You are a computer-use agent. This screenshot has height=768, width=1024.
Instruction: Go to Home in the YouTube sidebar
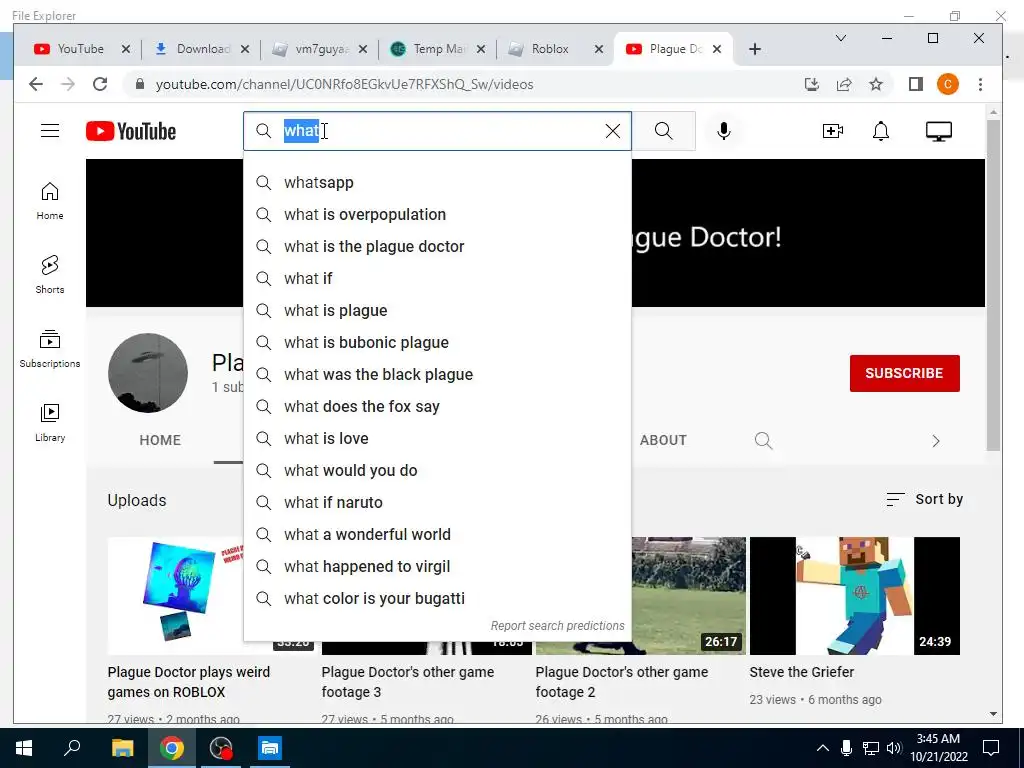point(50,200)
